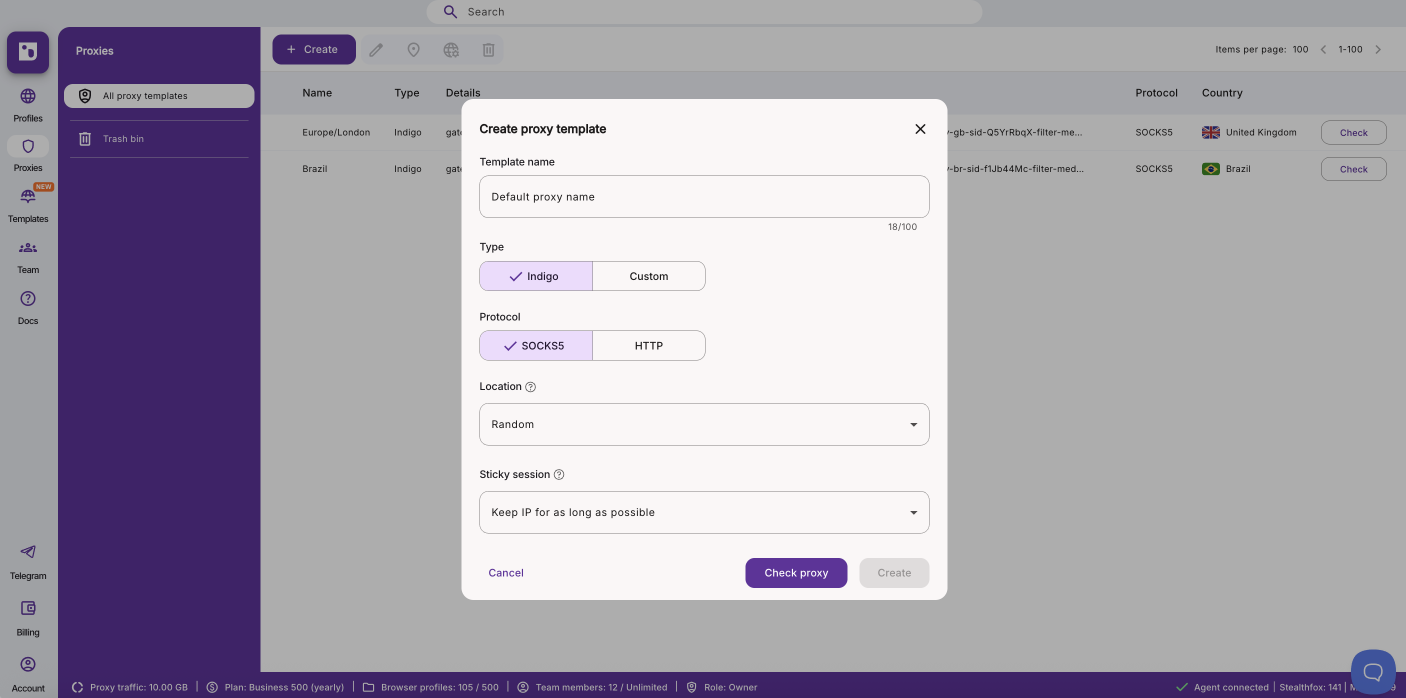Go to next page of proxies
This screenshot has height=698, width=1406.
tap(1378, 48)
